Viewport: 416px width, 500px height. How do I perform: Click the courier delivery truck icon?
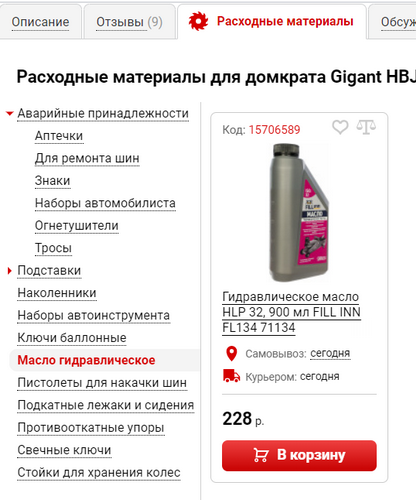coord(231,376)
